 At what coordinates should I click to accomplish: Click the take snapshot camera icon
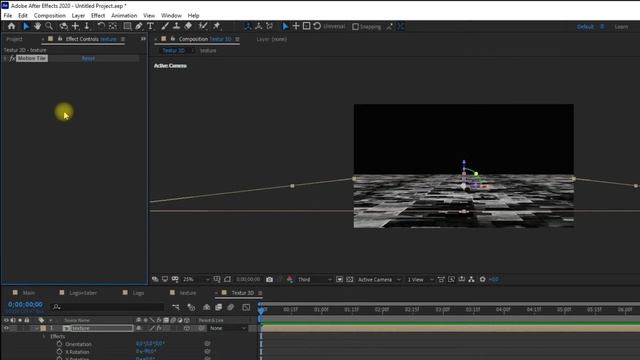pos(269,280)
